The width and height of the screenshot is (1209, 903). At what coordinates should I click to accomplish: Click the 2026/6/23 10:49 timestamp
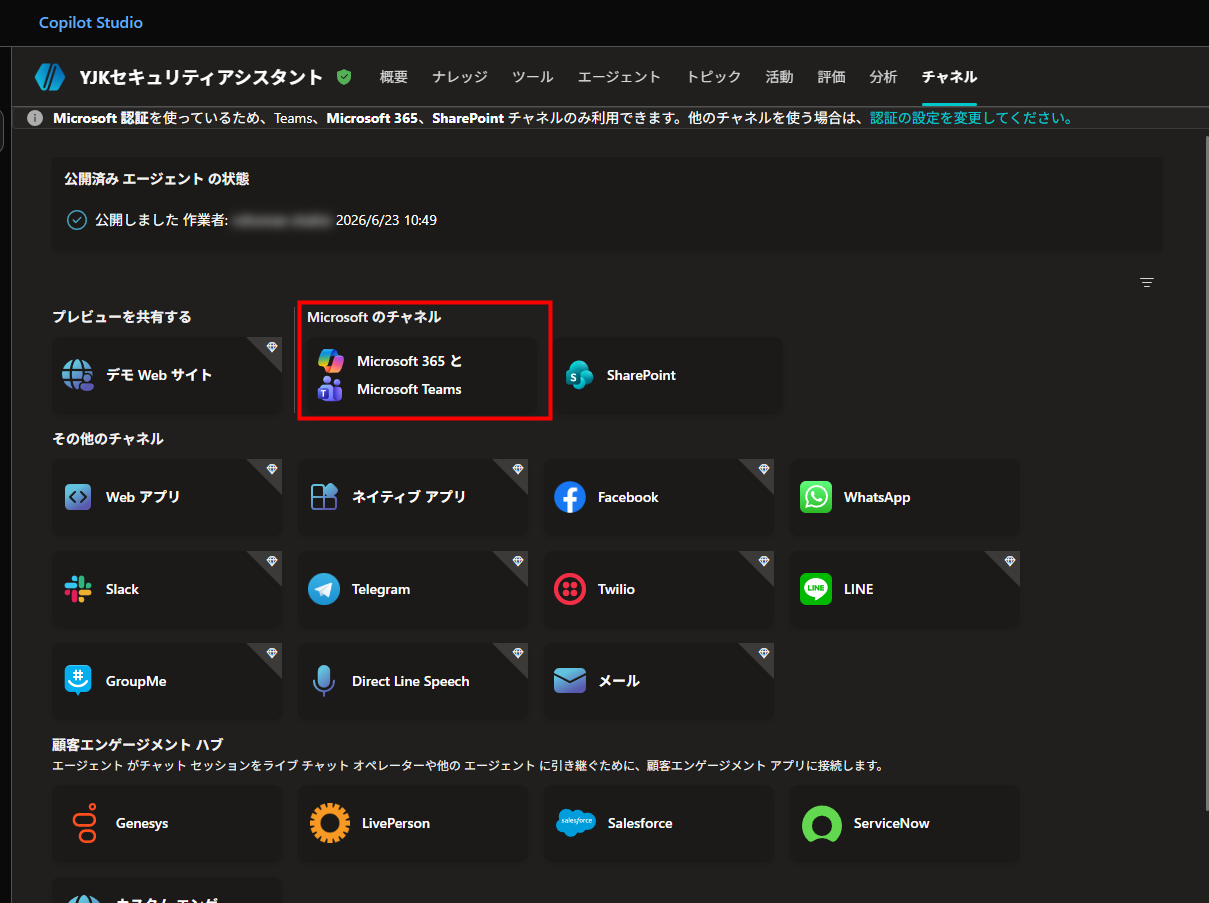pyautogui.click(x=386, y=220)
